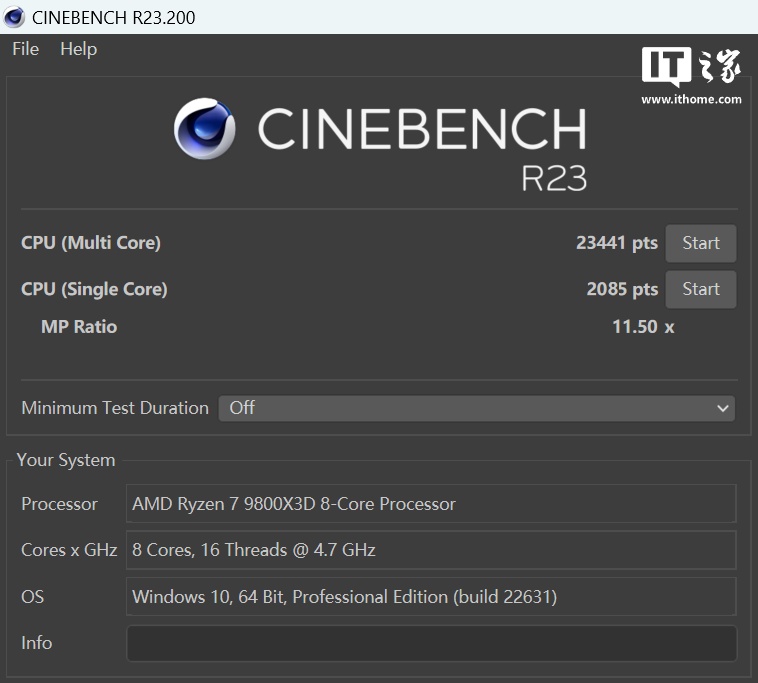Click the MP Ratio value 11.50 x
Screen dimensions: 758x683
point(642,327)
